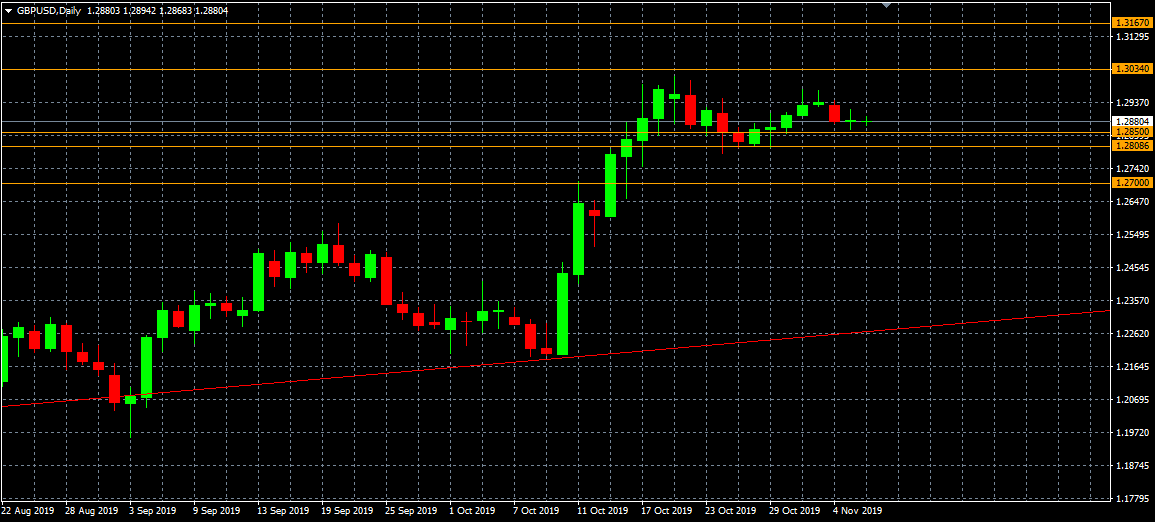Click the 1.17795 price scale value
Screen dimensions: 1155x522
coord(1133,499)
